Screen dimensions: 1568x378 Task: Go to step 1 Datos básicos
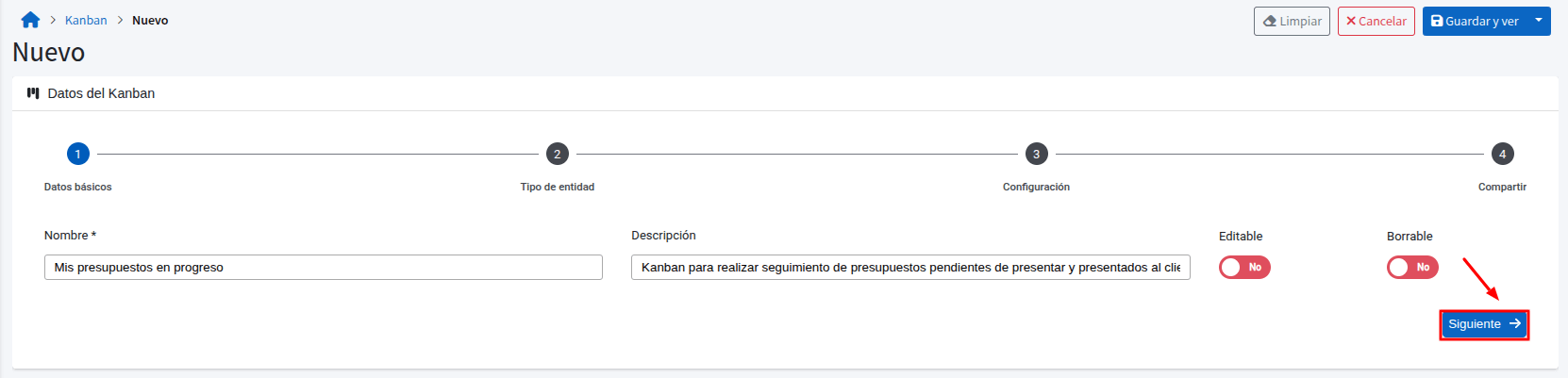(x=78, y=154)
